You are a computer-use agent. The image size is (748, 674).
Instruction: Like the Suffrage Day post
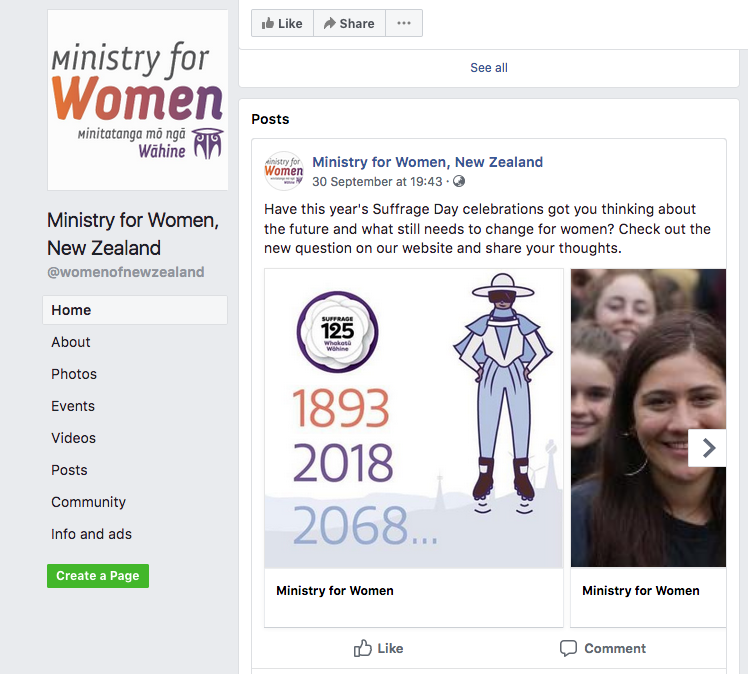[x=378, y=648]
